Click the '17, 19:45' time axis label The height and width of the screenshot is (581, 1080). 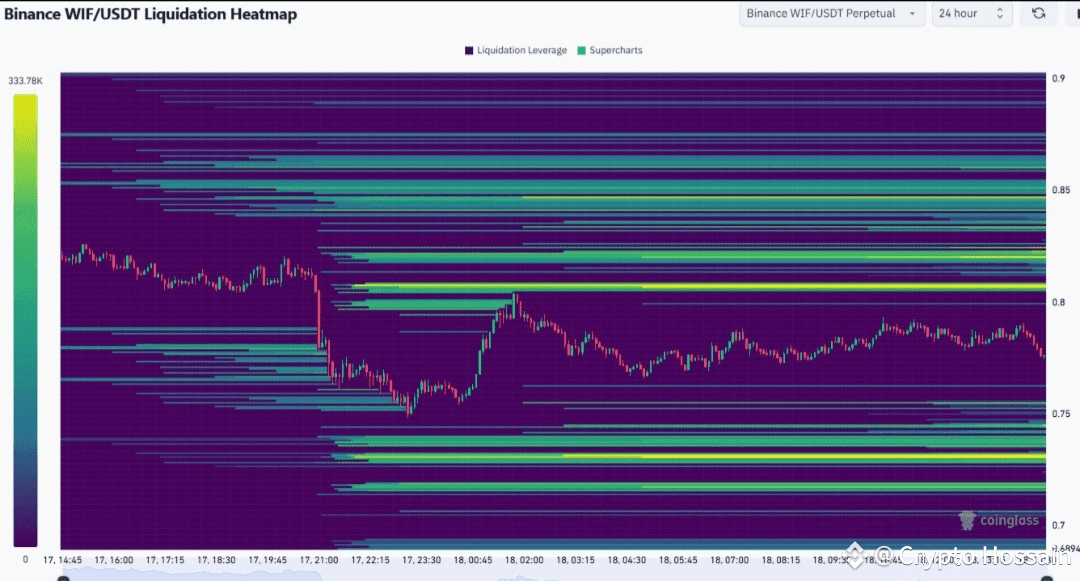[x=268, y=560]
